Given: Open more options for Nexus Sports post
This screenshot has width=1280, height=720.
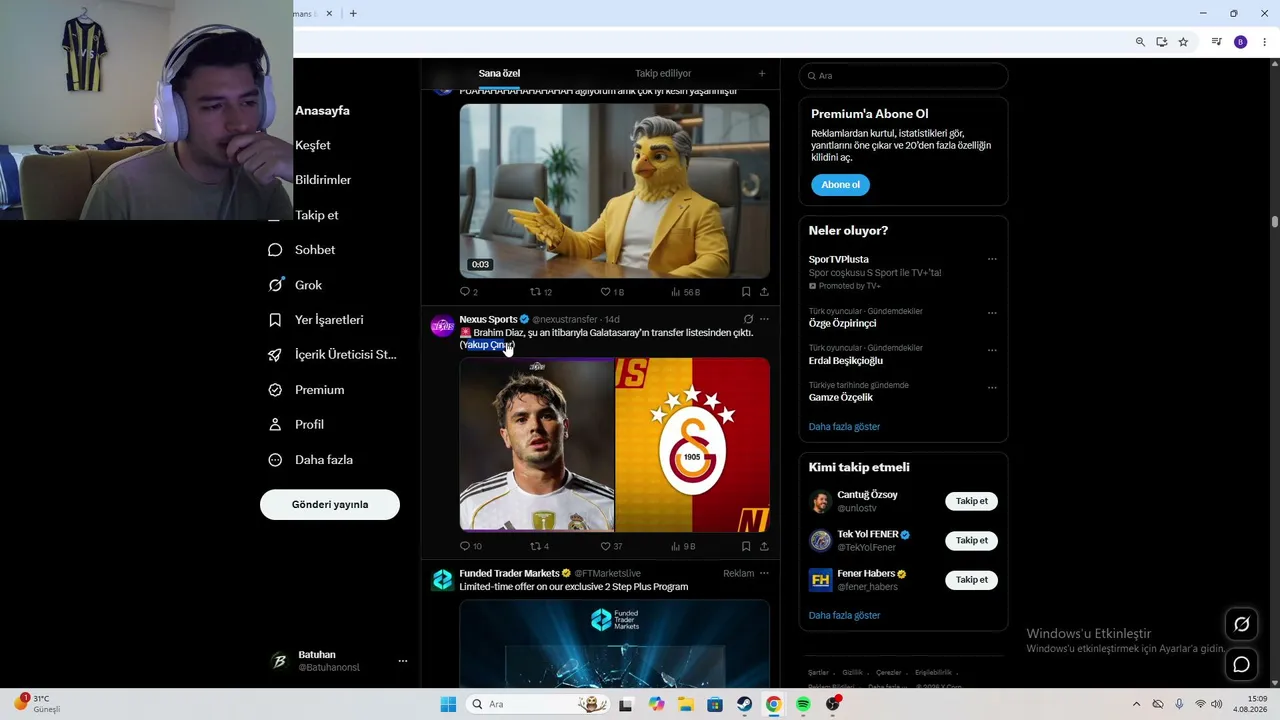Looking at the screenshot, I should 764,320.
